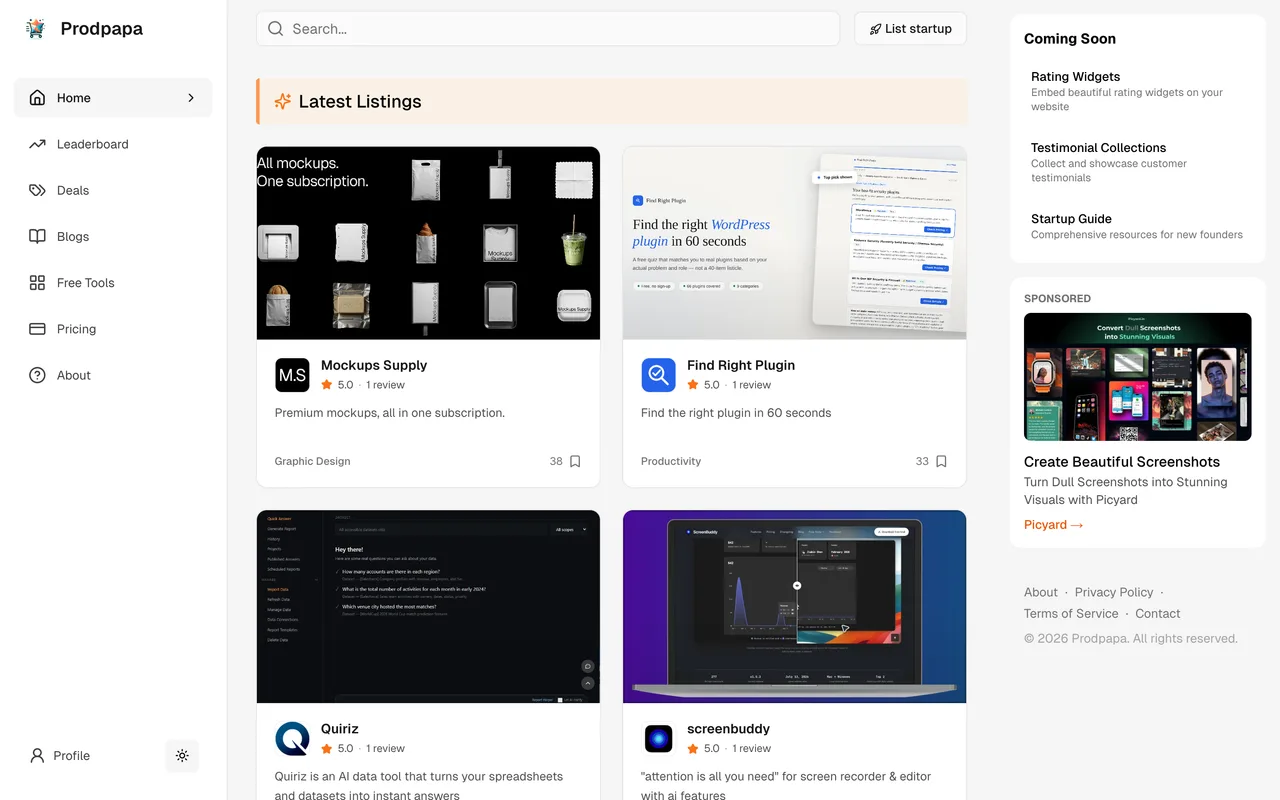
Task: Toggle the light/dark theme button
Action: (x=182, y=756)
